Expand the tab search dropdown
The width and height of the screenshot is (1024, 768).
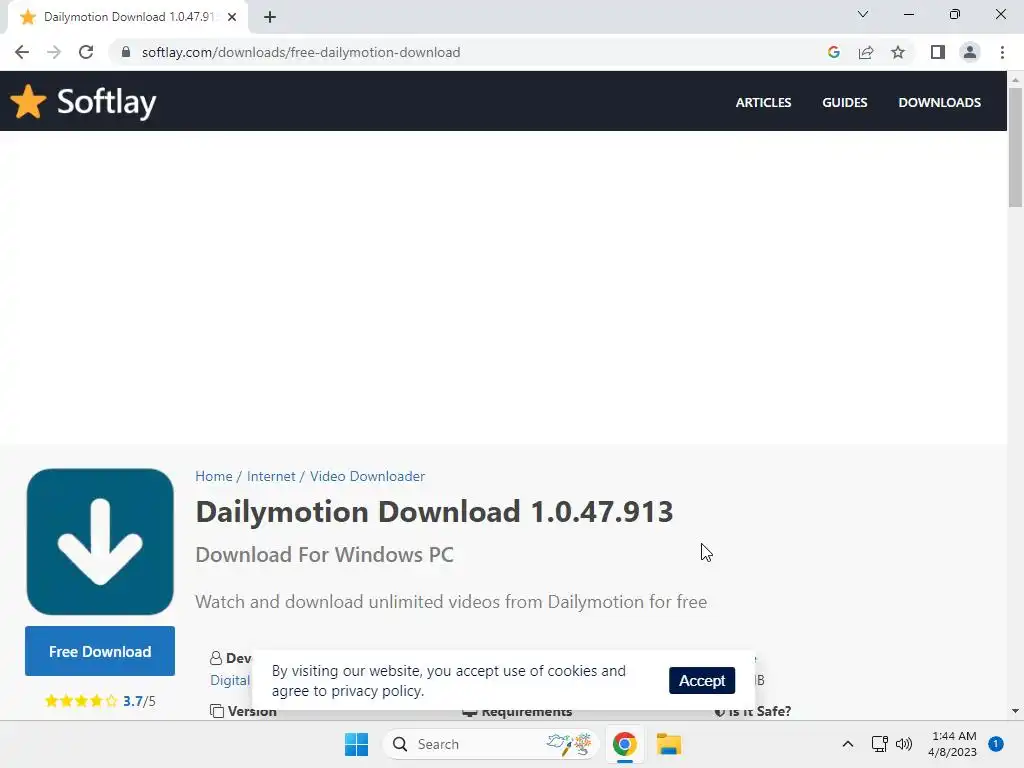(x=863, y=14)
